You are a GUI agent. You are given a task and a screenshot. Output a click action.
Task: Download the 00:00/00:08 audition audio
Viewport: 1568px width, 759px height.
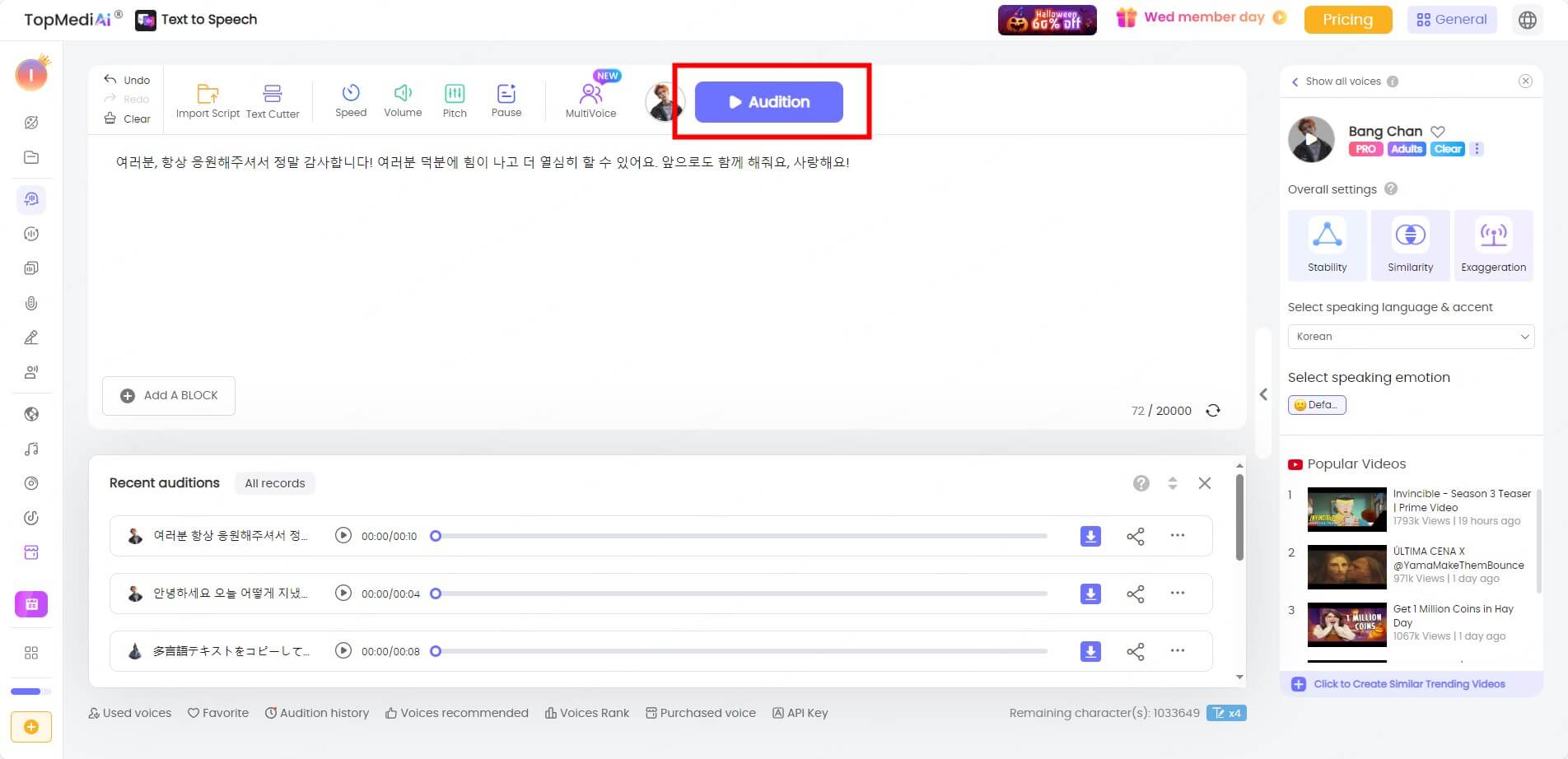pos(1090,651)
